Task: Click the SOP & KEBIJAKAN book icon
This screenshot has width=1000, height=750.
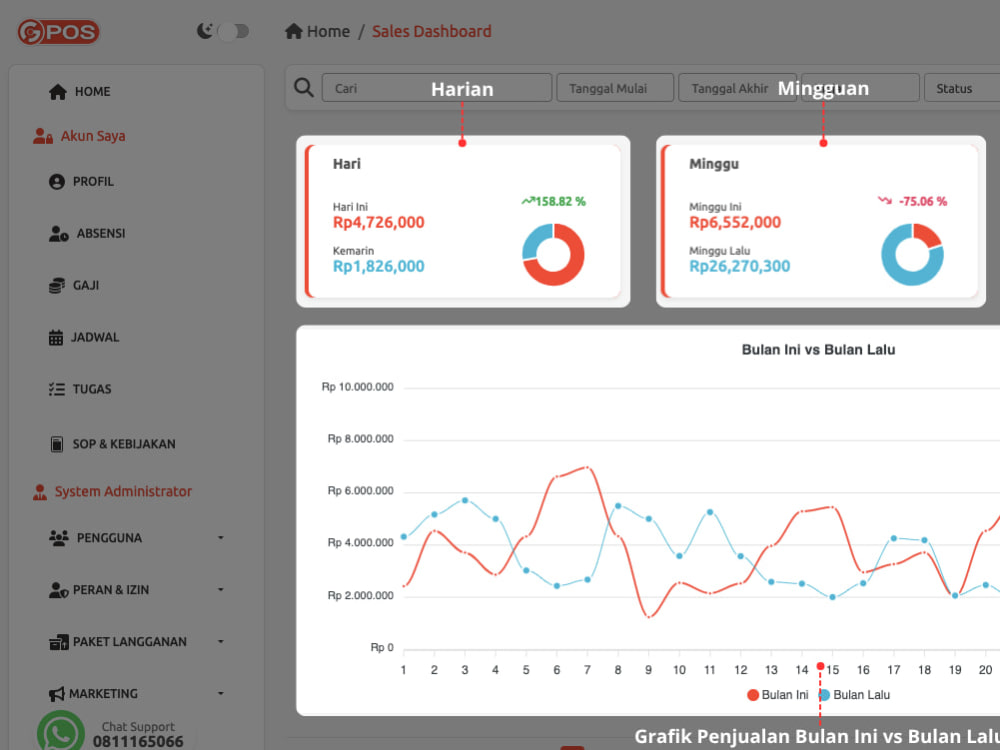Action: click(x=57, y=444)
